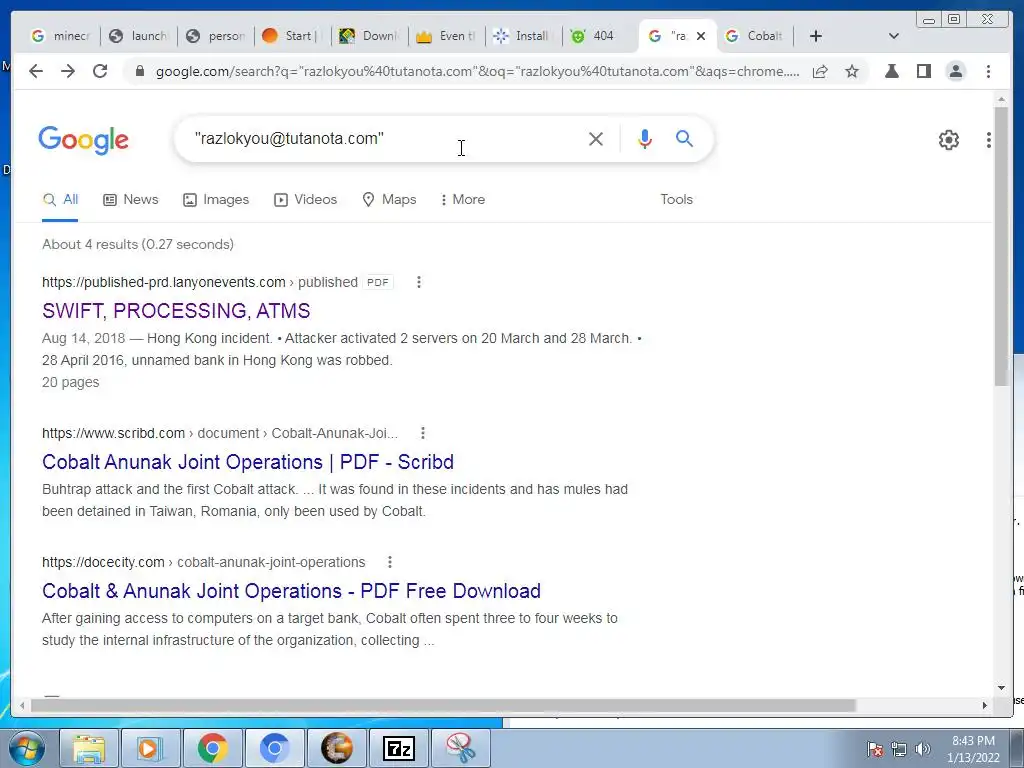The image size is (1024, 768).
Task: Open the More search filters menu
Action: pos(462,199)
